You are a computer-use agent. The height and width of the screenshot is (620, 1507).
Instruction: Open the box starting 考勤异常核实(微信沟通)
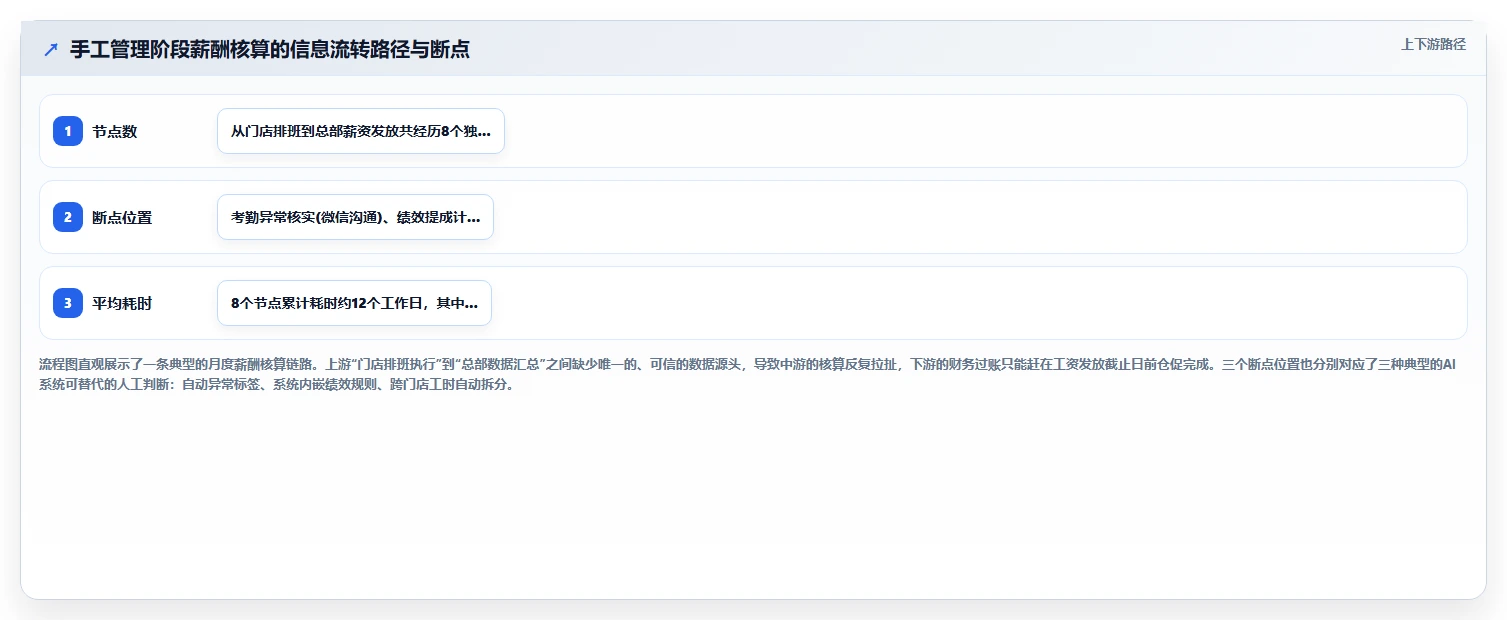355,217
